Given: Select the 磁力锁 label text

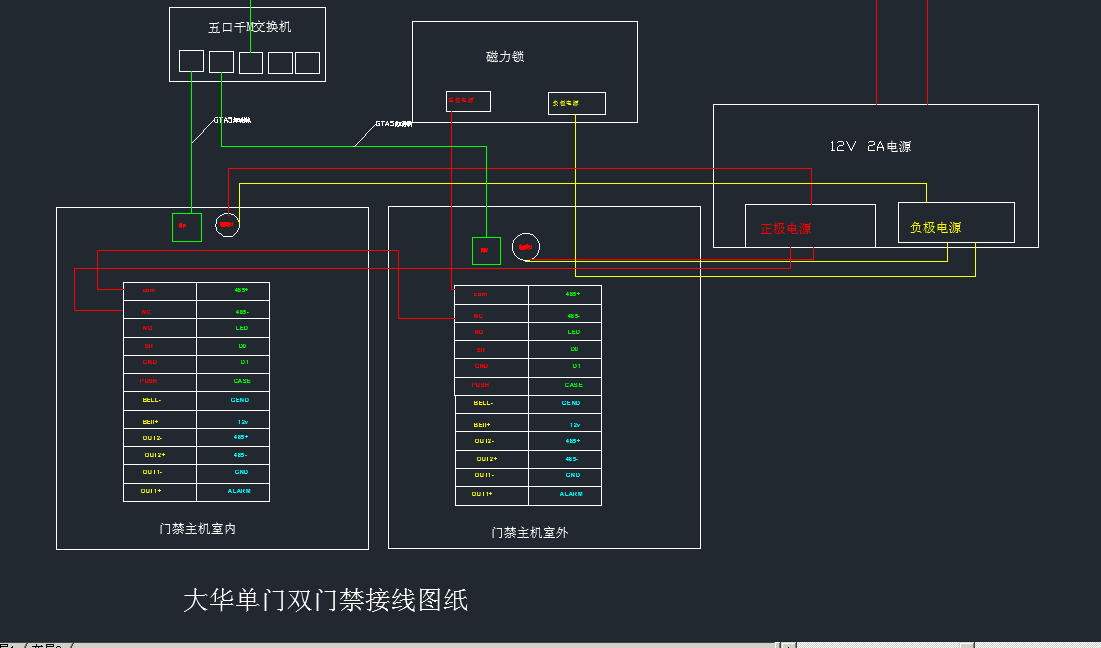Looking at the screenshot, I should pos(505,57).
